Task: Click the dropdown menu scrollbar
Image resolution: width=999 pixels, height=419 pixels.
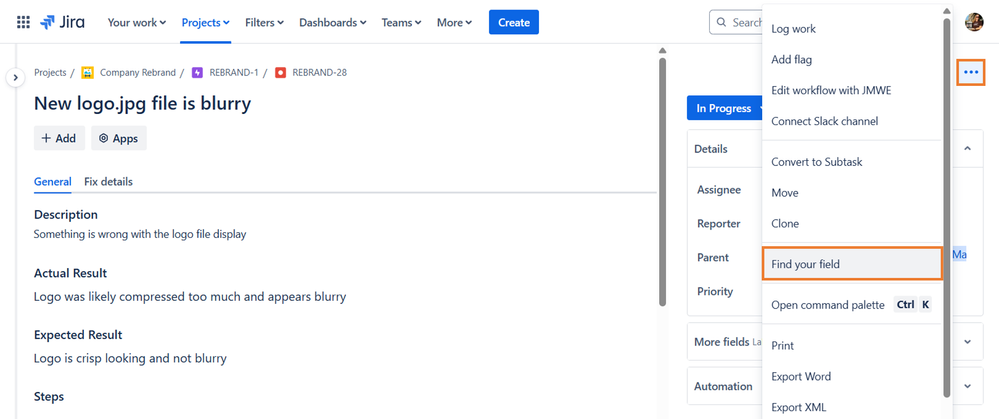Action: pos(947,200)
